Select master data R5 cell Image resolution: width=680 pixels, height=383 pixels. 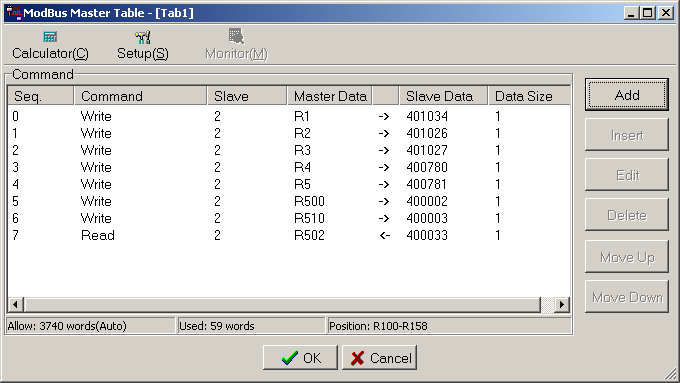[x=302, y=184]
